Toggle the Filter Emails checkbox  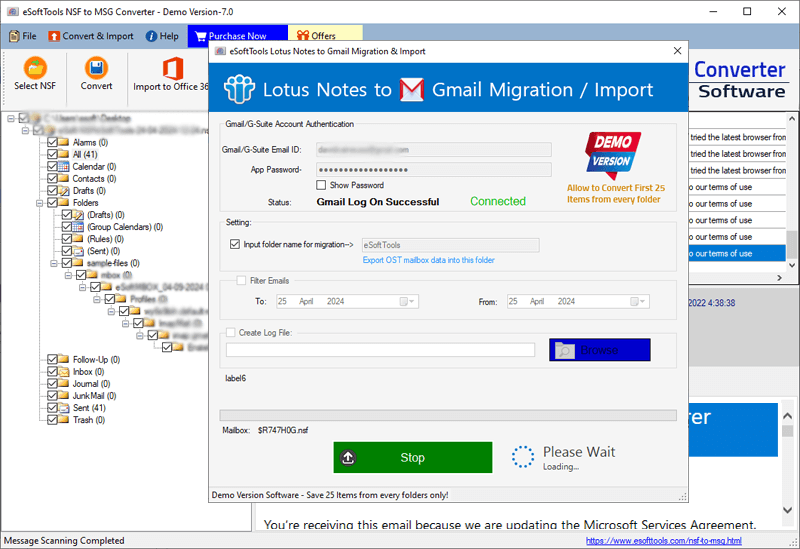tap(241, 281)
